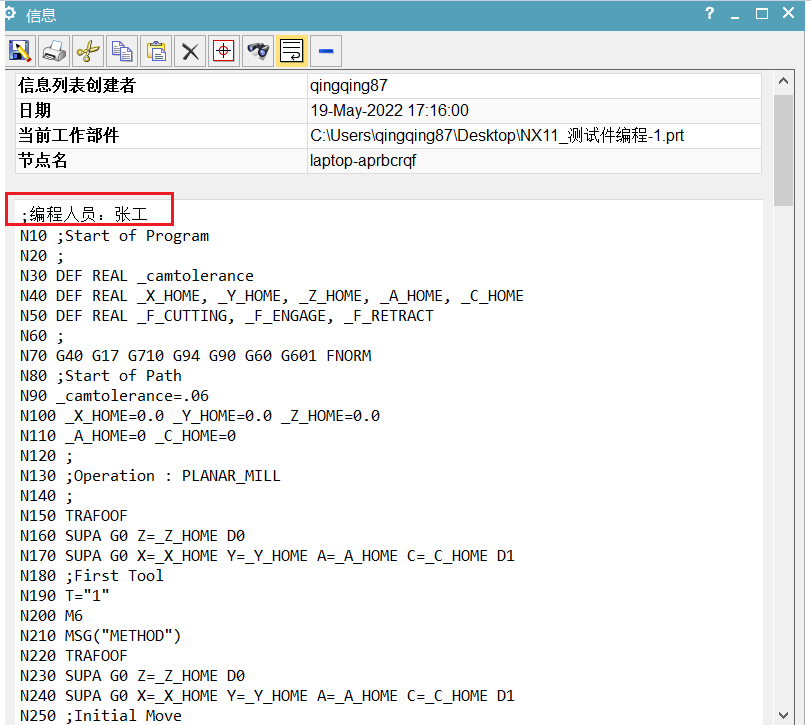Click the Save As icon in toolbar
Image resolution: width=811 pixels, height=725 pixels.
tap(20, 51)
